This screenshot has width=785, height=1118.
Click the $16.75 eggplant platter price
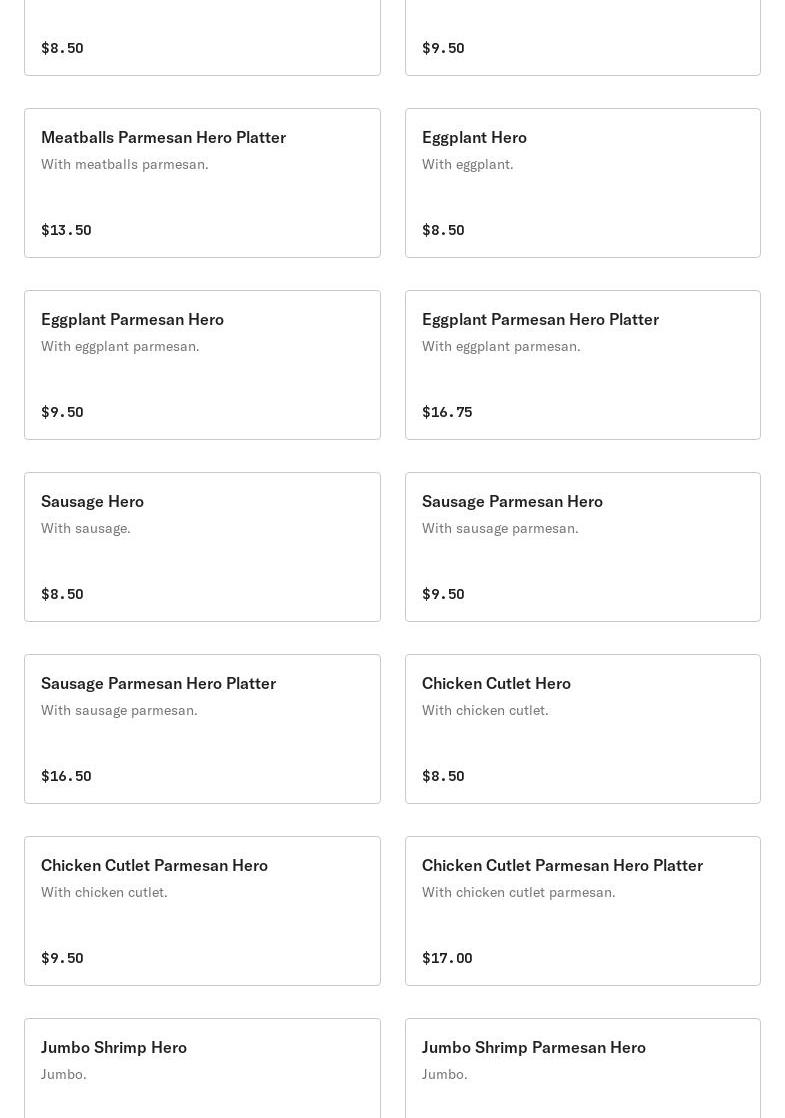(447, 412)
